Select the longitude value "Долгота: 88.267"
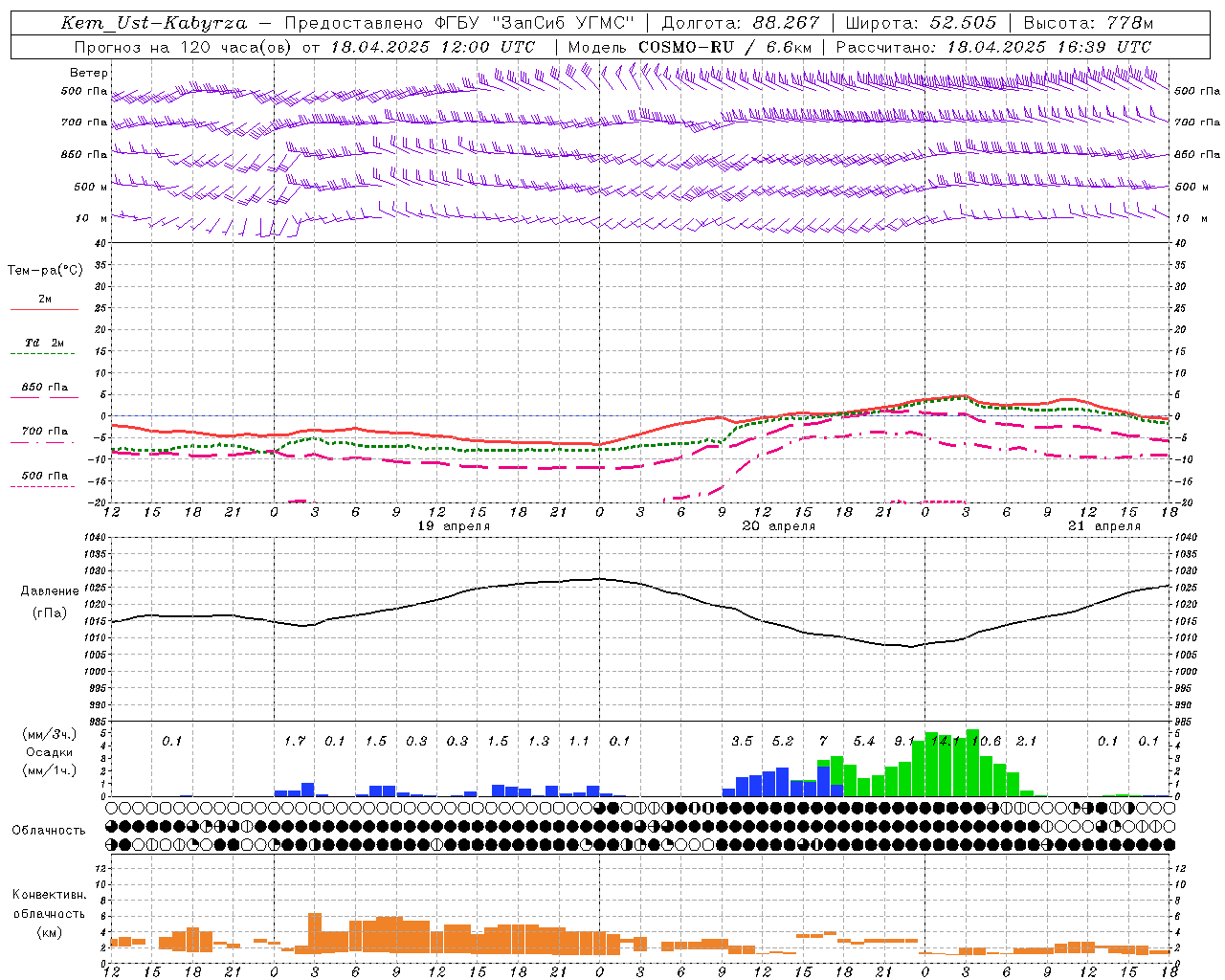1225x980 pixels. pyautogui.click(x=741, y=23)
